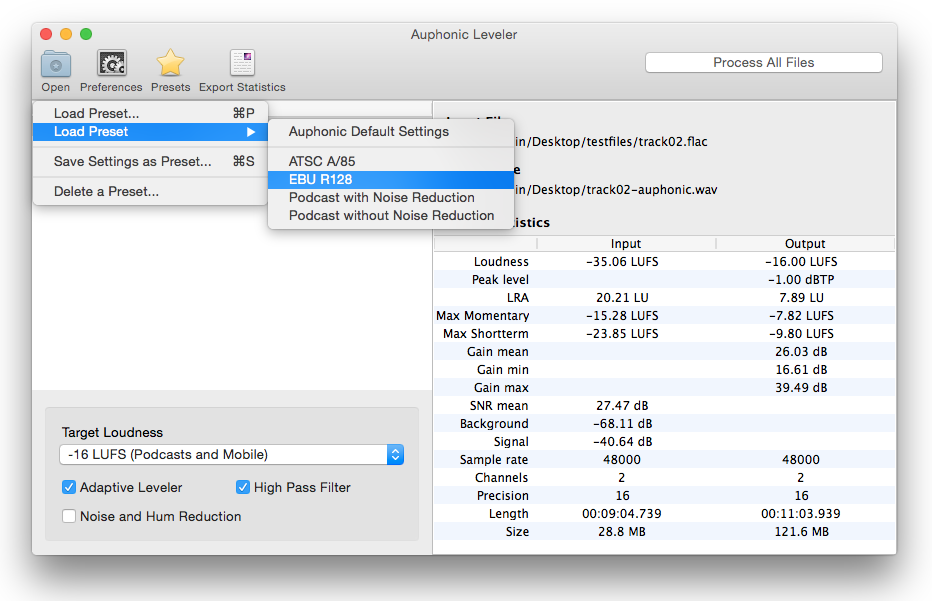Pick Podcast with Noise Reduction preset

(391, 197)
